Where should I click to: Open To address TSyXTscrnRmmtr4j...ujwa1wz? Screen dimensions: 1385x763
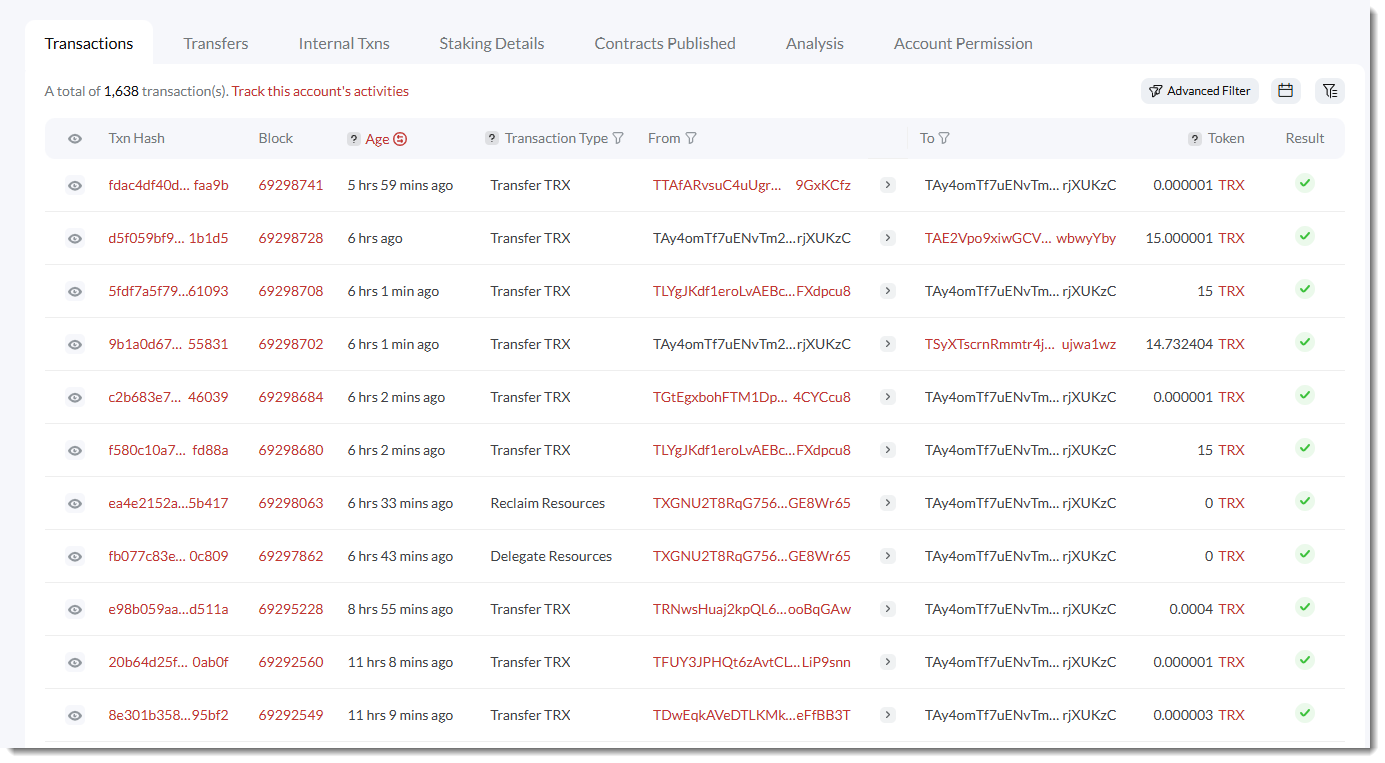1020,344
